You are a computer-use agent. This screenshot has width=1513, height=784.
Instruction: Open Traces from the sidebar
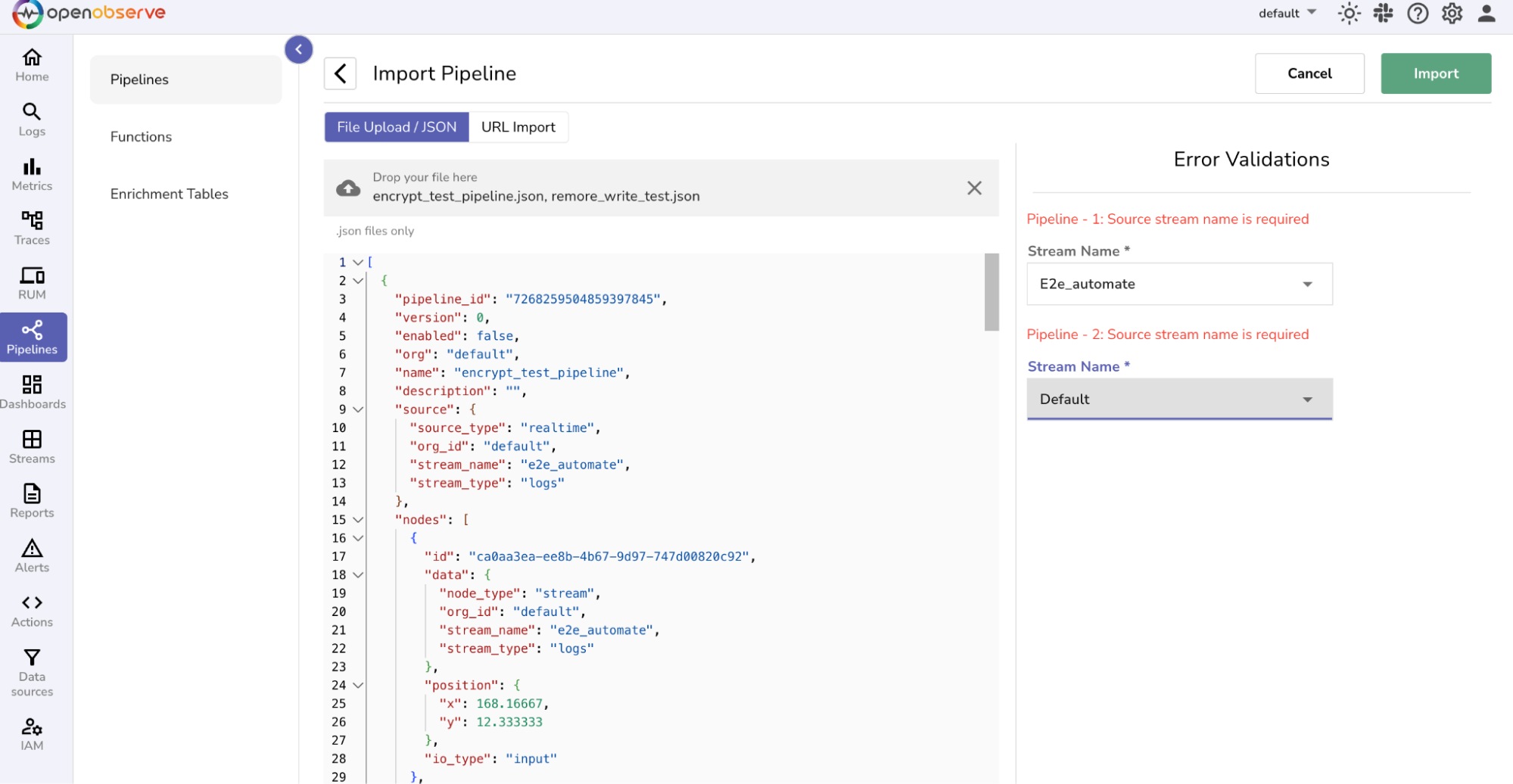pyautogui.click(x=32, y=229)
